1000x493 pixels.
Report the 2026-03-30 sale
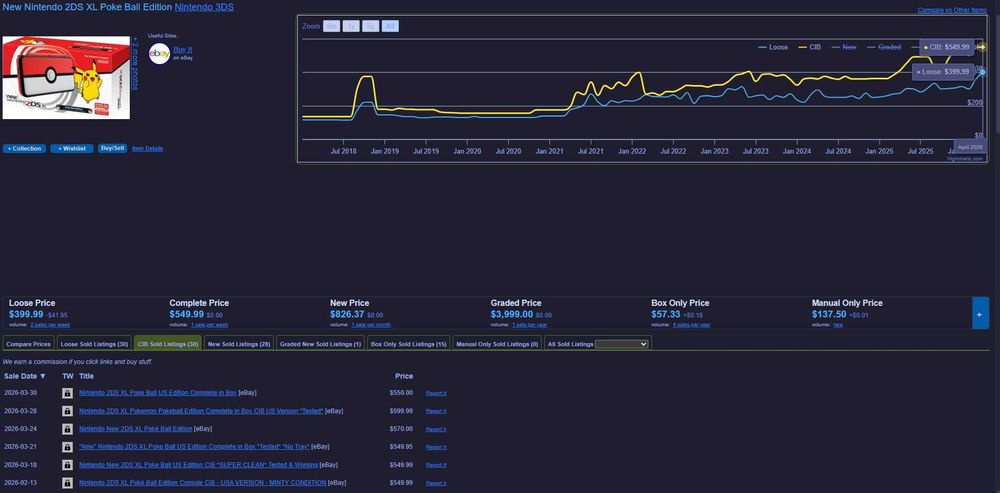[436, 394]
